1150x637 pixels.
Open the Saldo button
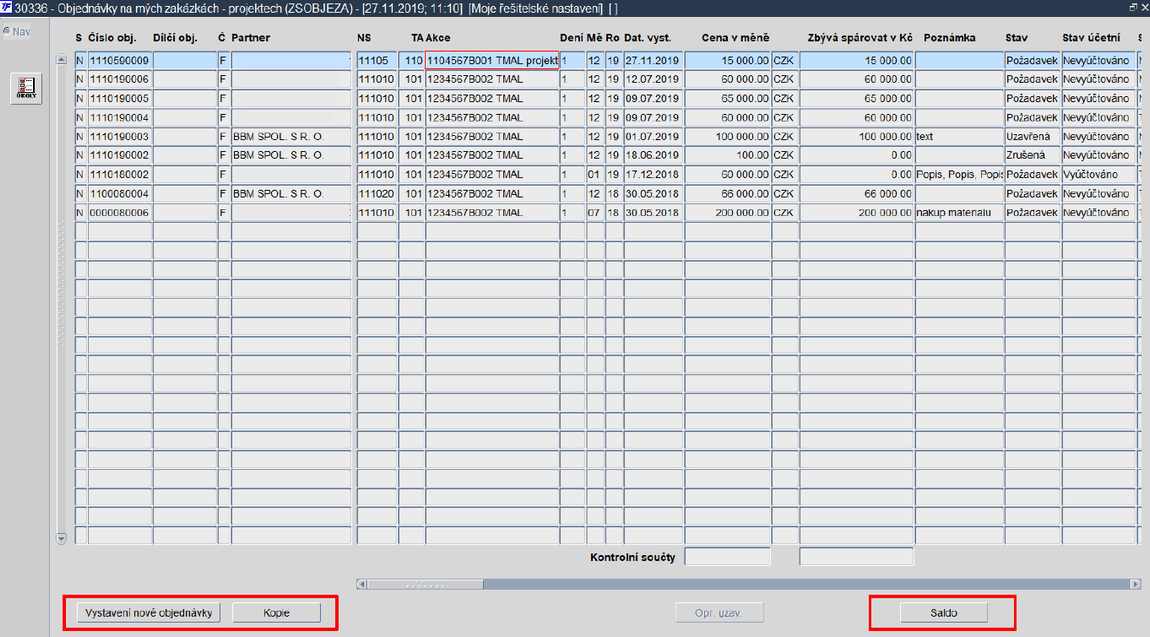(943, 613)
